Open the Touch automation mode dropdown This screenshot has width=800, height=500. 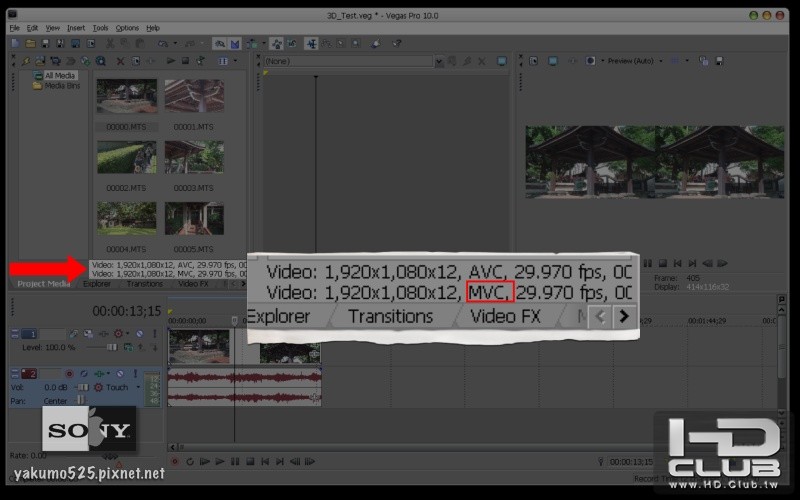tap(138, 388)
